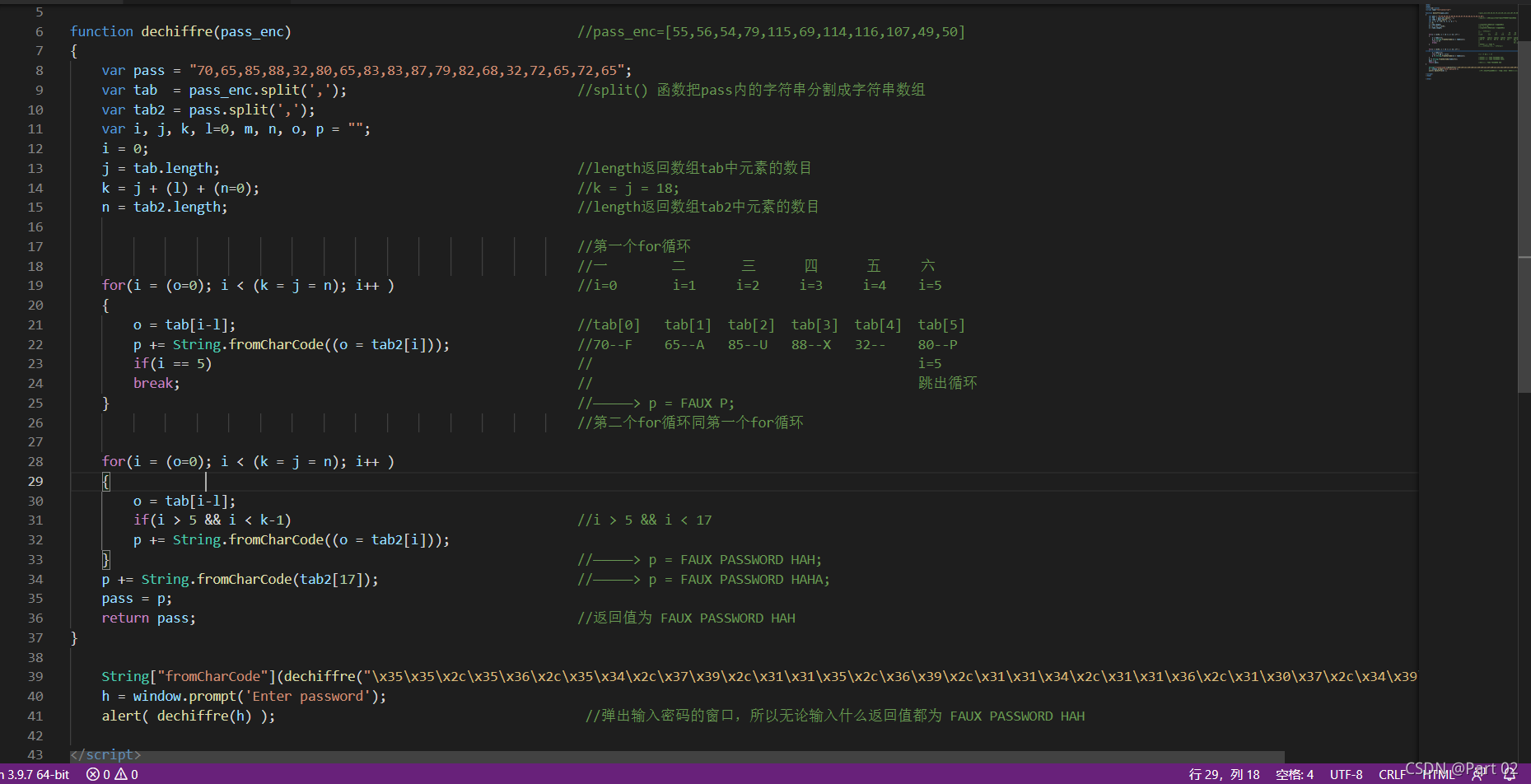Select file encoding by clicking UTF-8

1347,774
